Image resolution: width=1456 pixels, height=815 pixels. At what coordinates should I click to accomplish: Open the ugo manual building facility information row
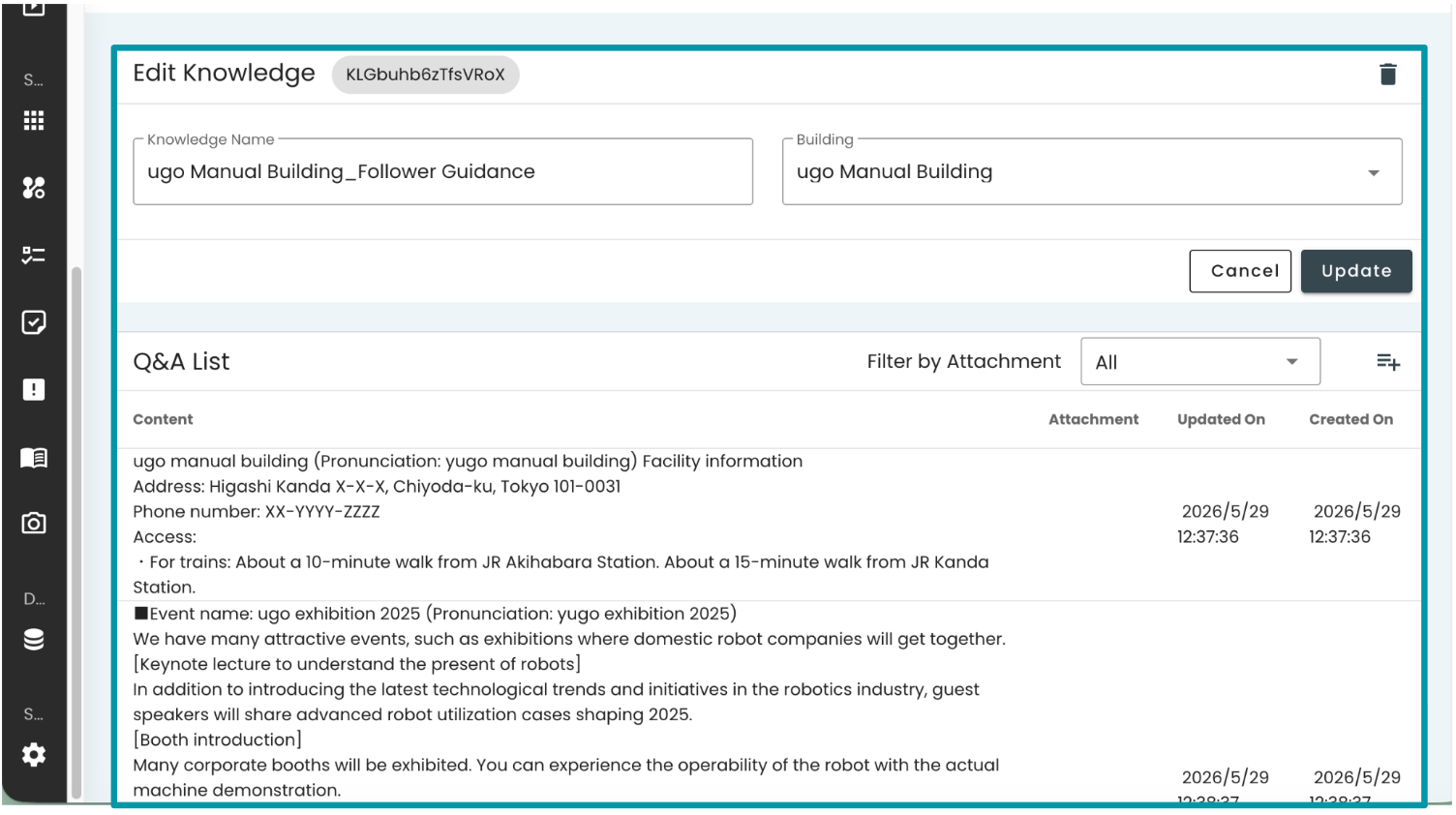point(769,525)
